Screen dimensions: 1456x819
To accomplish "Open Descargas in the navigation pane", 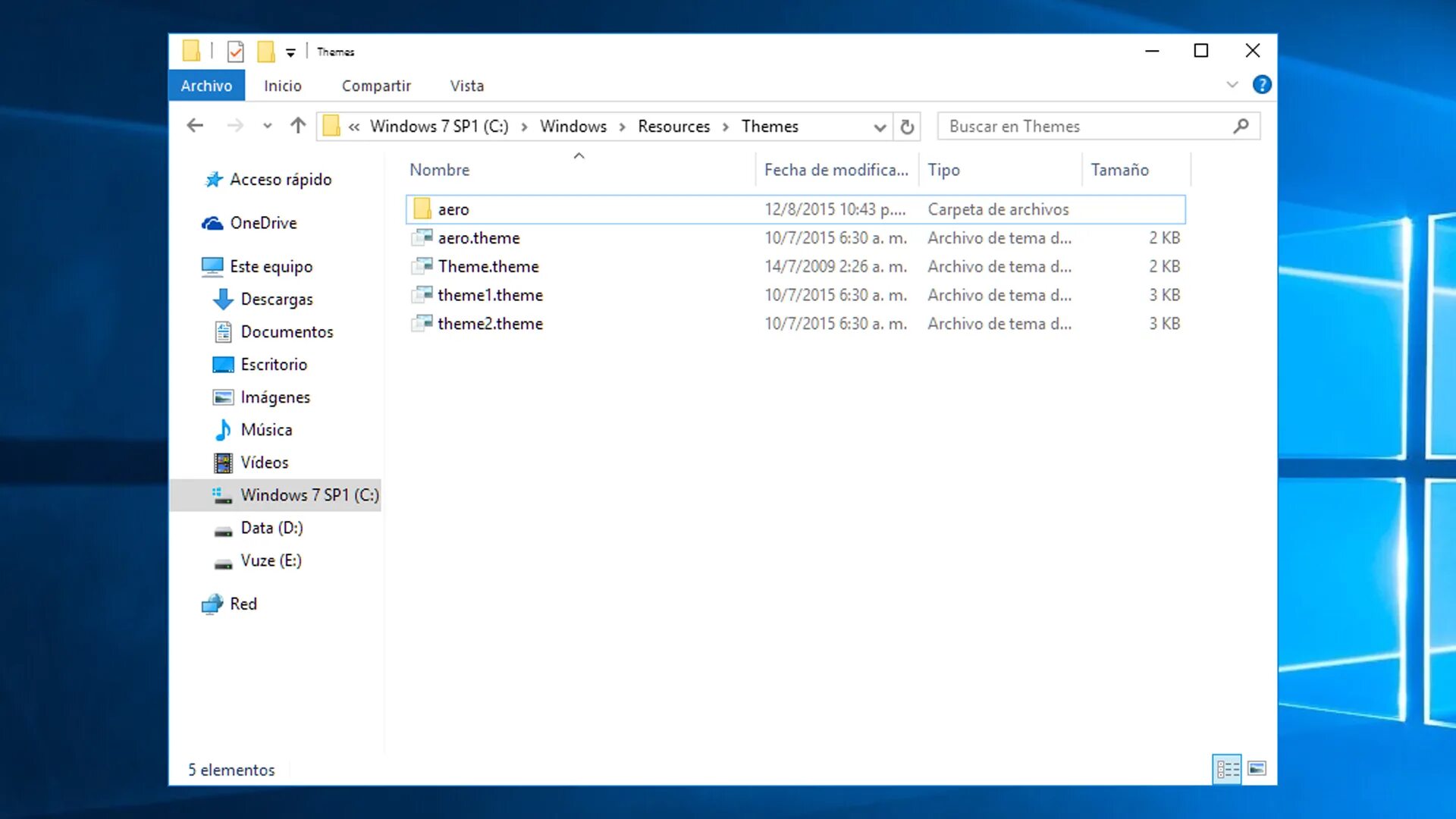I will 276,300.
